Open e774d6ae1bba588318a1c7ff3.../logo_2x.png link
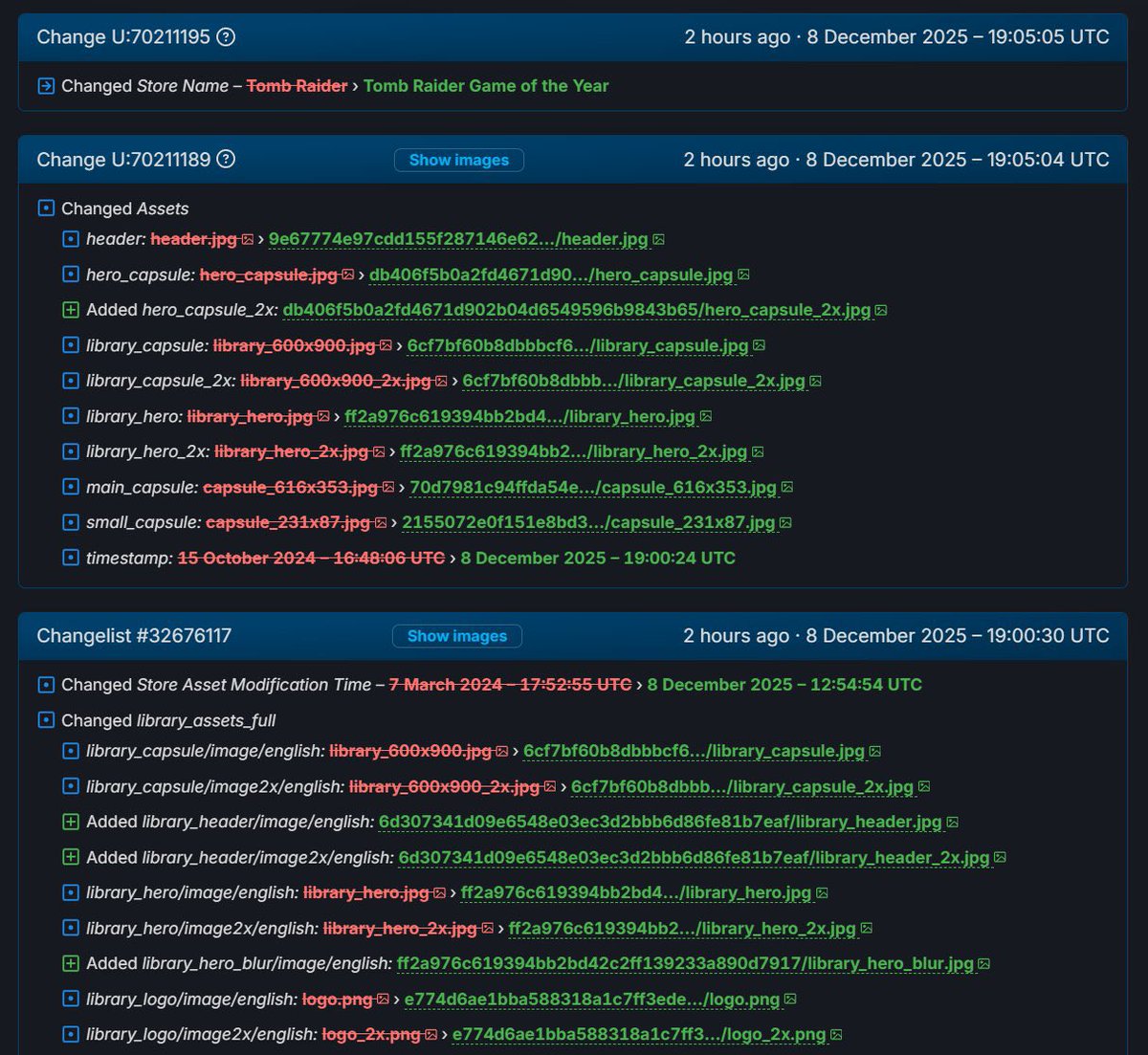 click(639, 1034)
